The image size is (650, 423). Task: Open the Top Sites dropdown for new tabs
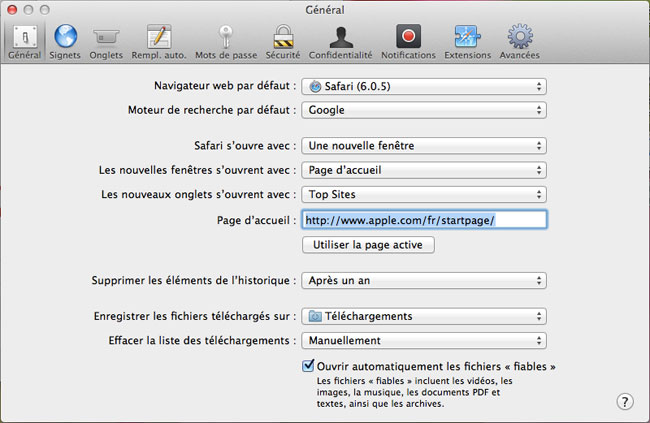424,194
